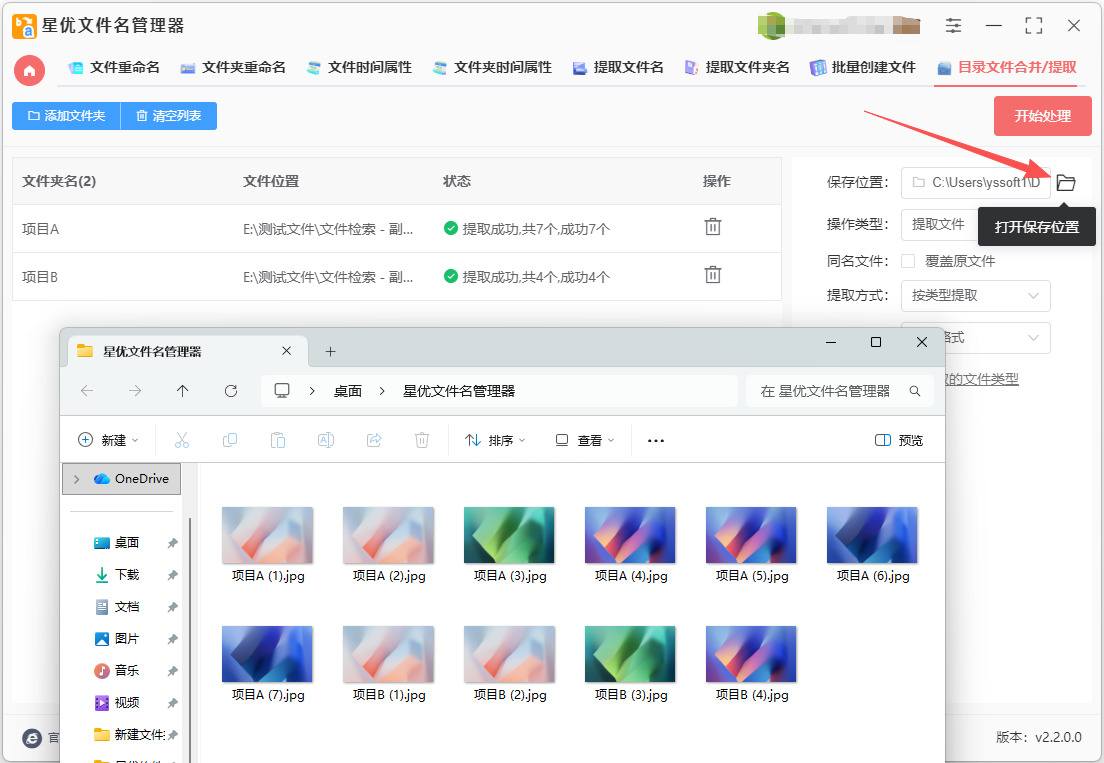Go up one folder level in Explorer
Image resolution: width=1104 pixels, height=763 pixels.
tap(182, 391)
